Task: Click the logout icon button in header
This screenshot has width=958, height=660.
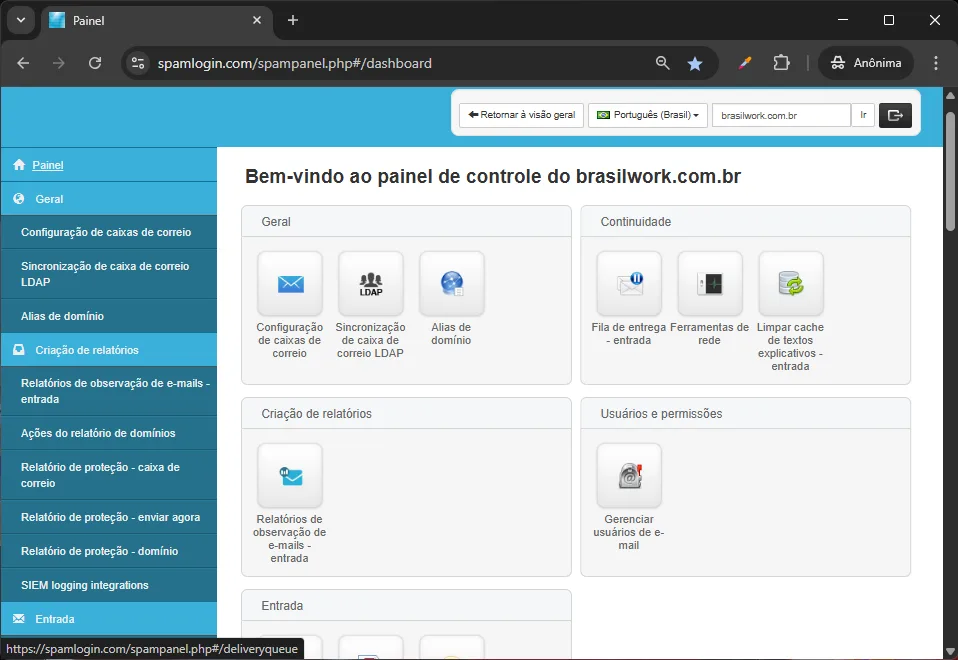Action: click(x=895, y=115)
